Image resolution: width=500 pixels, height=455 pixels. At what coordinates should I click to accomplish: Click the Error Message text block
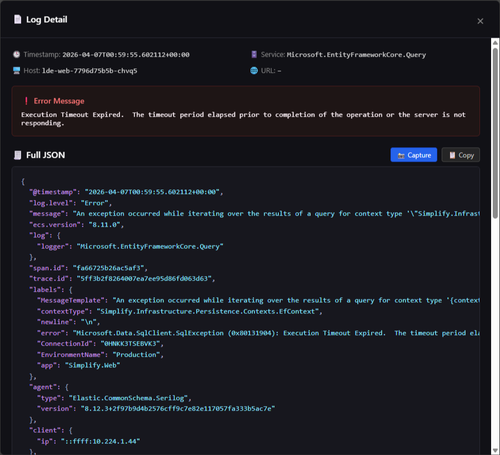coord(243,119)
